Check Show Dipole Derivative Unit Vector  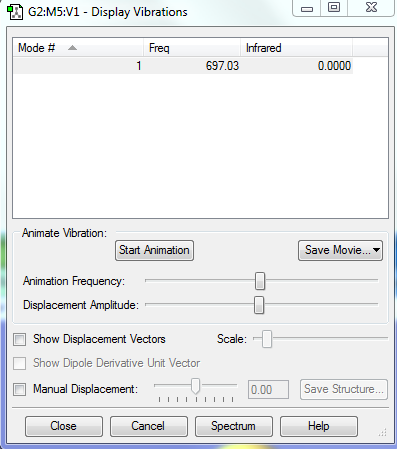(x=19, y=363)
